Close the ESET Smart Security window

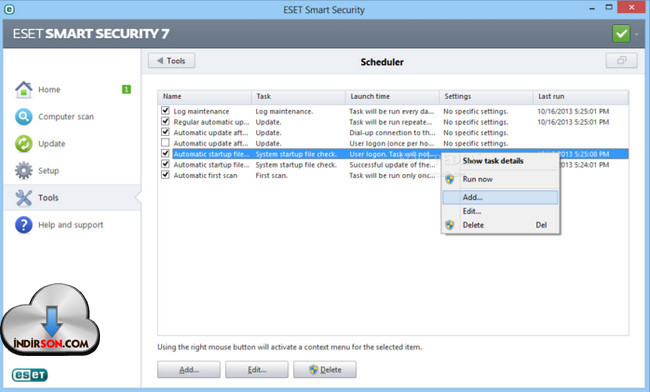632,7
